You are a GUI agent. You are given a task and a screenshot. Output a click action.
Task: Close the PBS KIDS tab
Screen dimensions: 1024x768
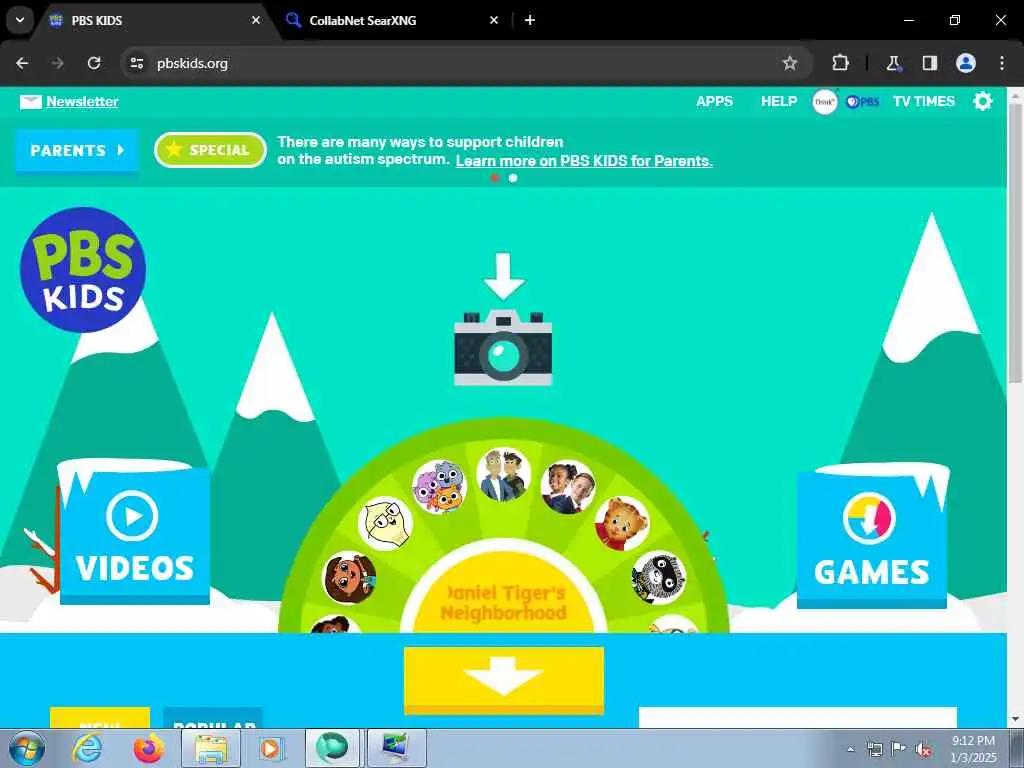pyautogui.click(x=256, y=20)
